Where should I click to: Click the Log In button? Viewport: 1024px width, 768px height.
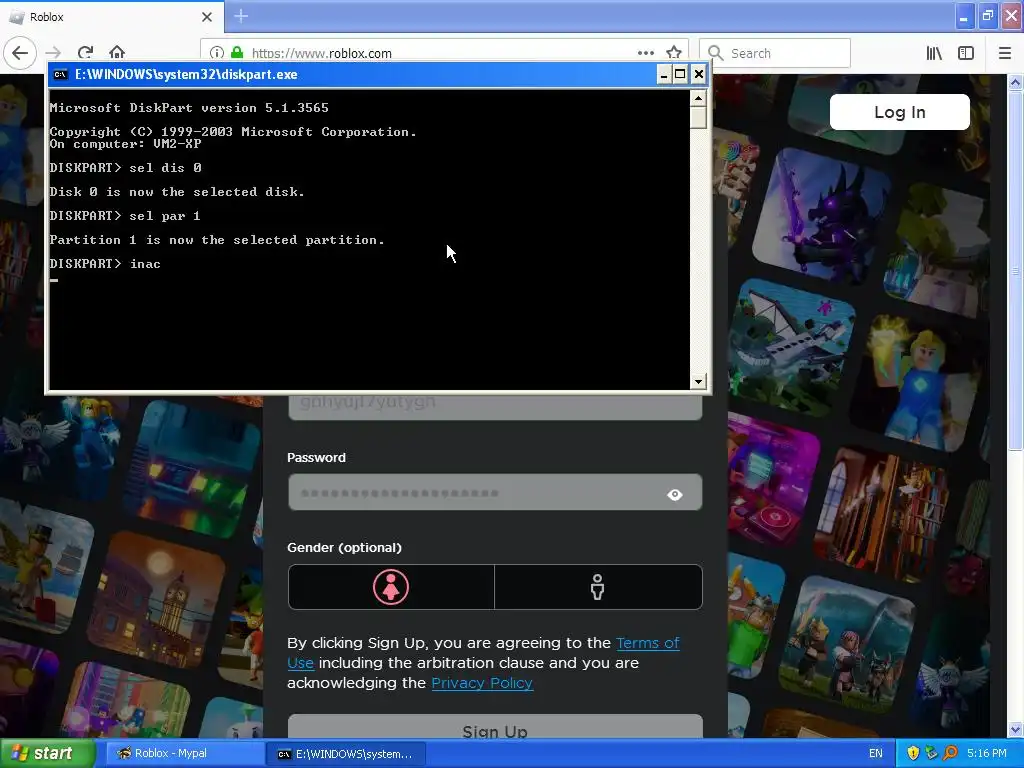(x=899, y=112)
